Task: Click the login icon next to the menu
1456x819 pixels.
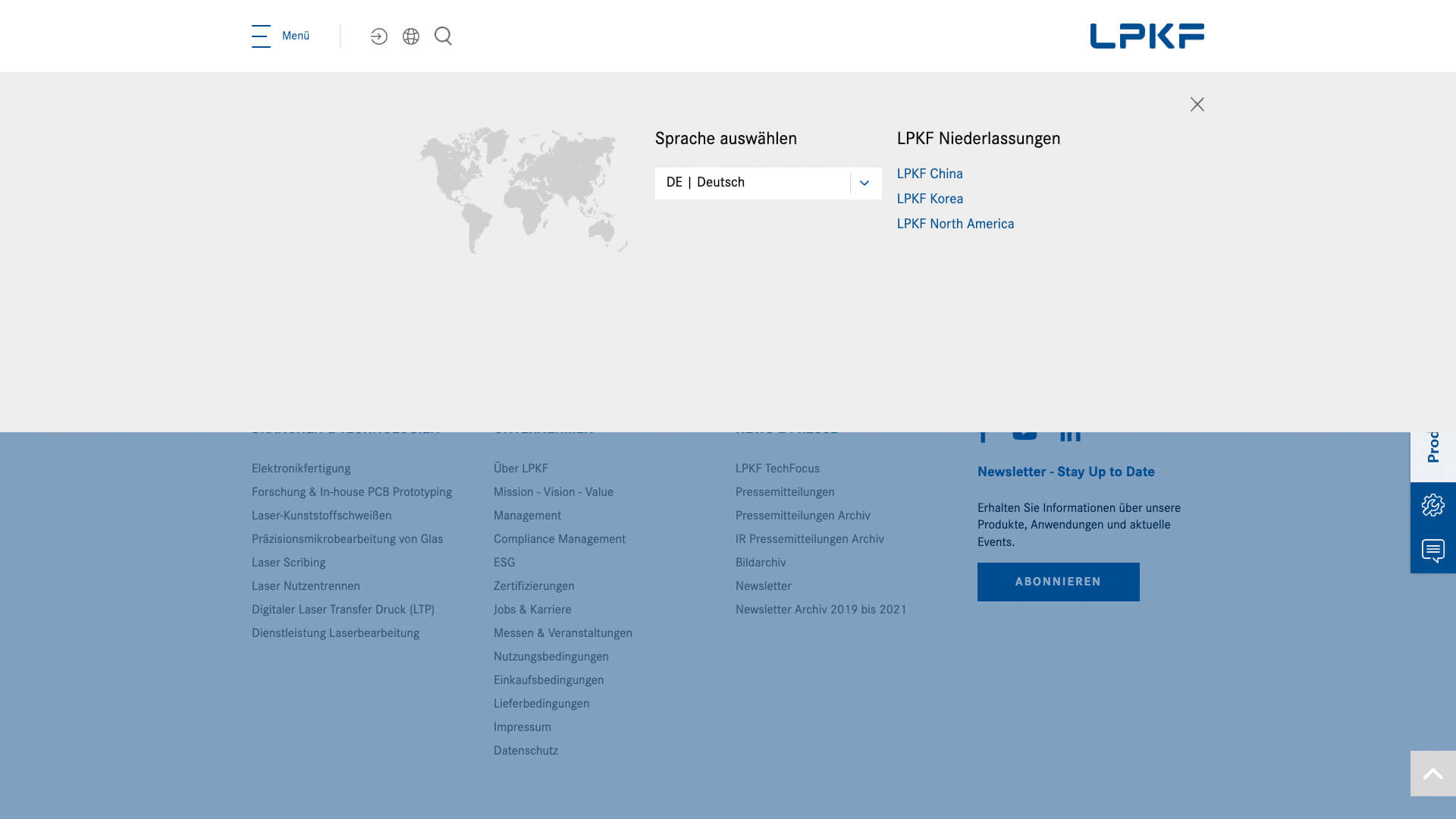Action: [379, 36]
